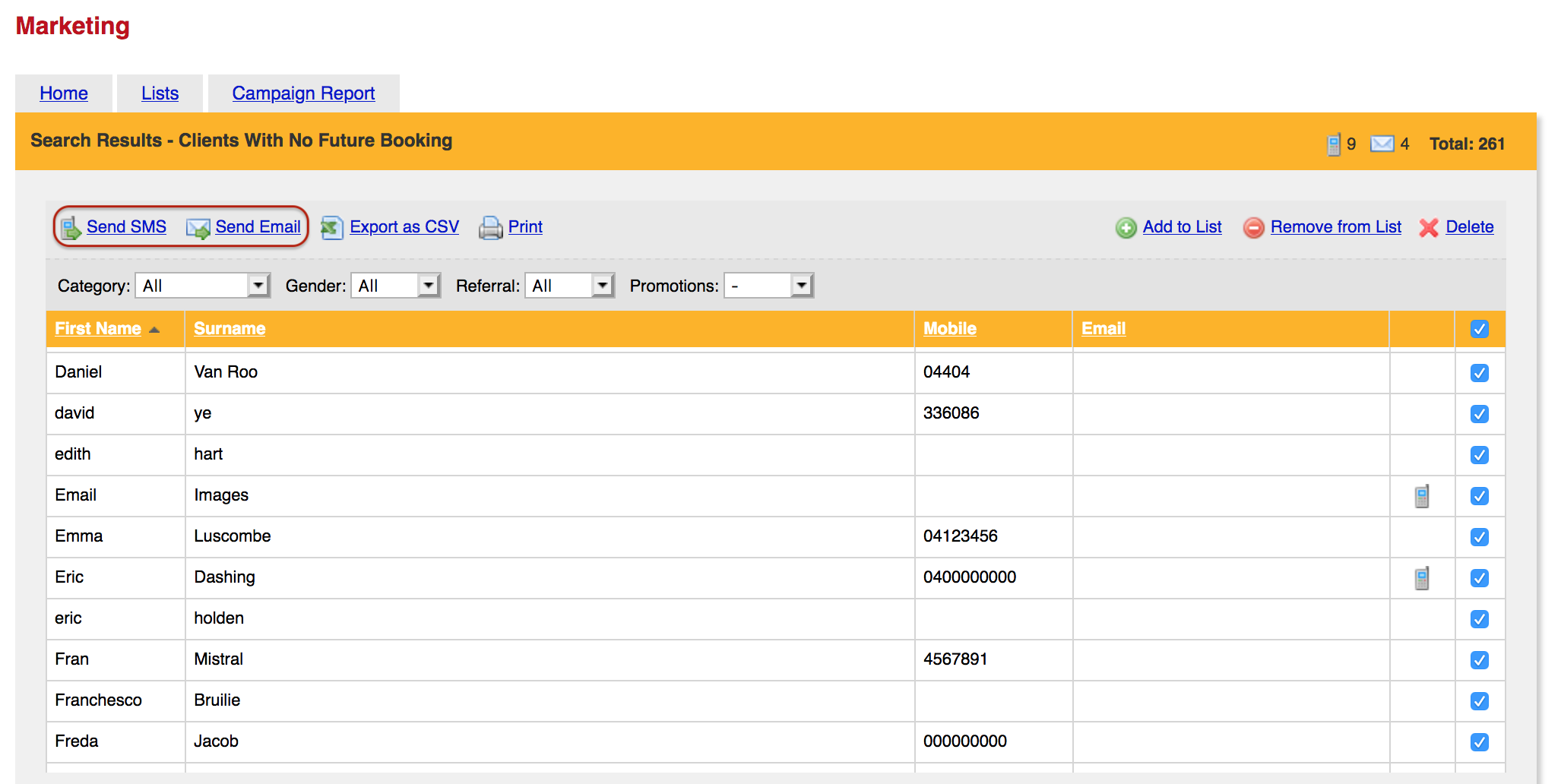Click the Send Email link

[258, 227]
